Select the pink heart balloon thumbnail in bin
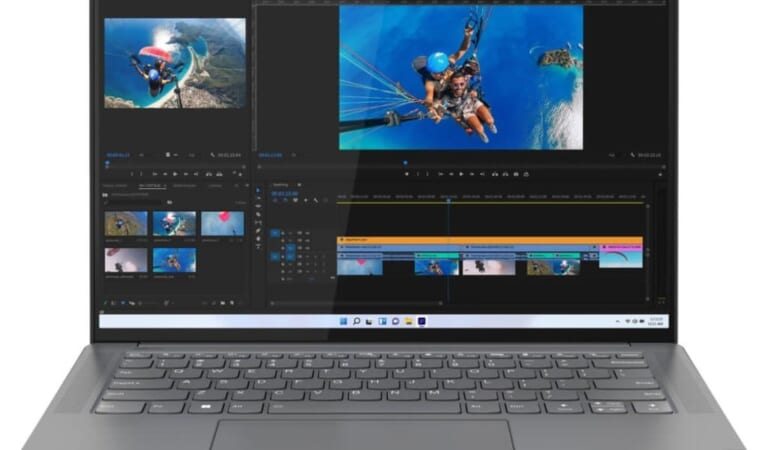The width and height of the screenshot is (768, 450). [x=222, y=224]
